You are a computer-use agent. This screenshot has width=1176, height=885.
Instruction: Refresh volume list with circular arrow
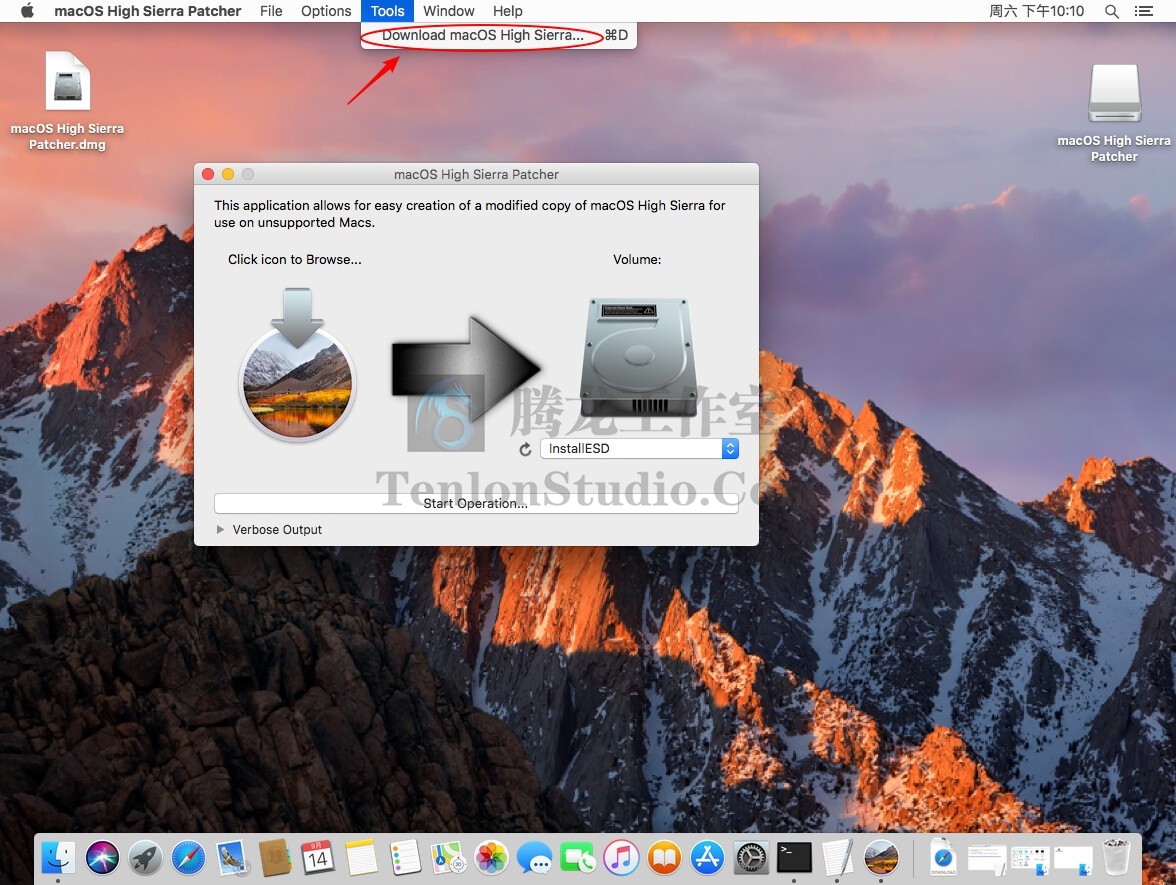click(526, 449)
